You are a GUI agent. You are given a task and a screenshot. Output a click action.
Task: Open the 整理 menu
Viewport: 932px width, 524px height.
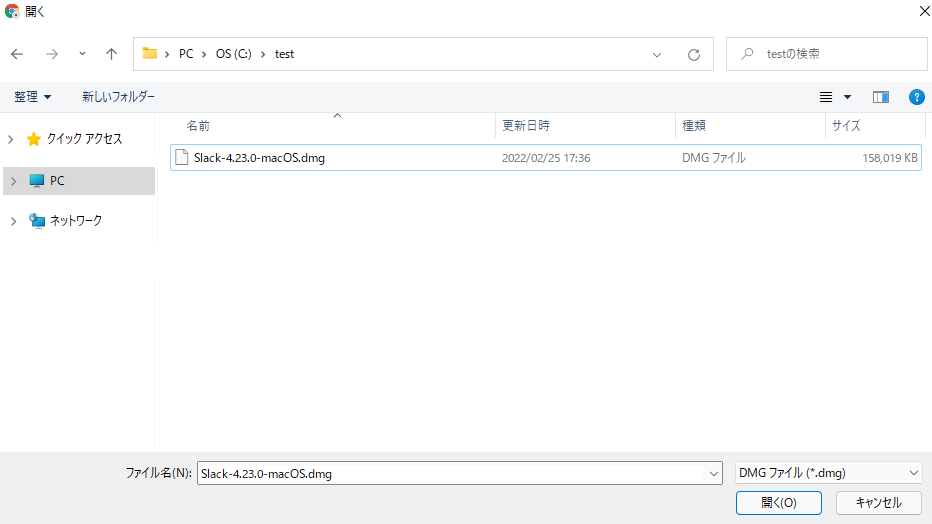[x=33, y=97]
